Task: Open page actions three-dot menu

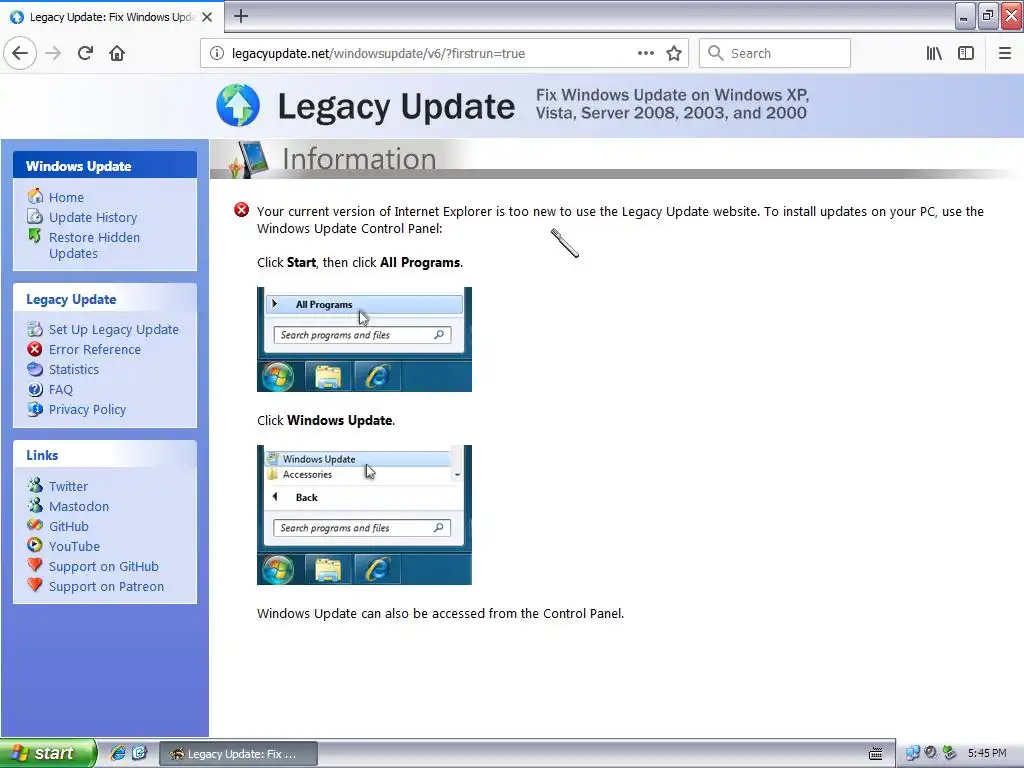Action: (x=645, y=53)
